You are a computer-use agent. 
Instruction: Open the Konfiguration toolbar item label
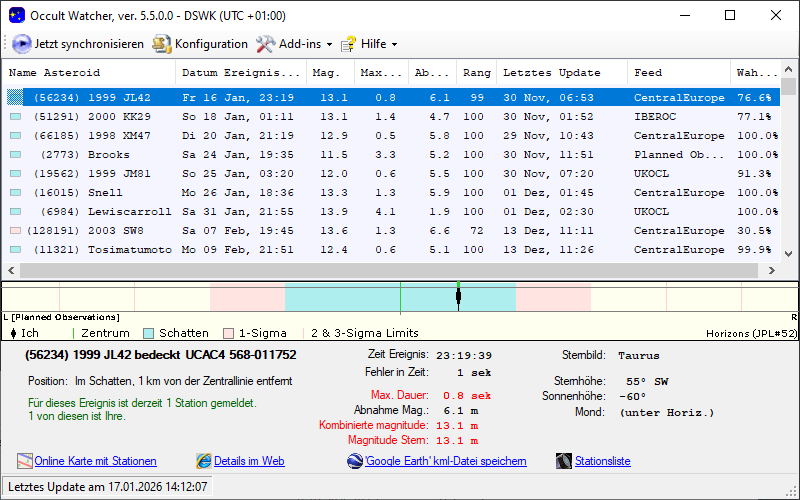click(x=211, y=44)
